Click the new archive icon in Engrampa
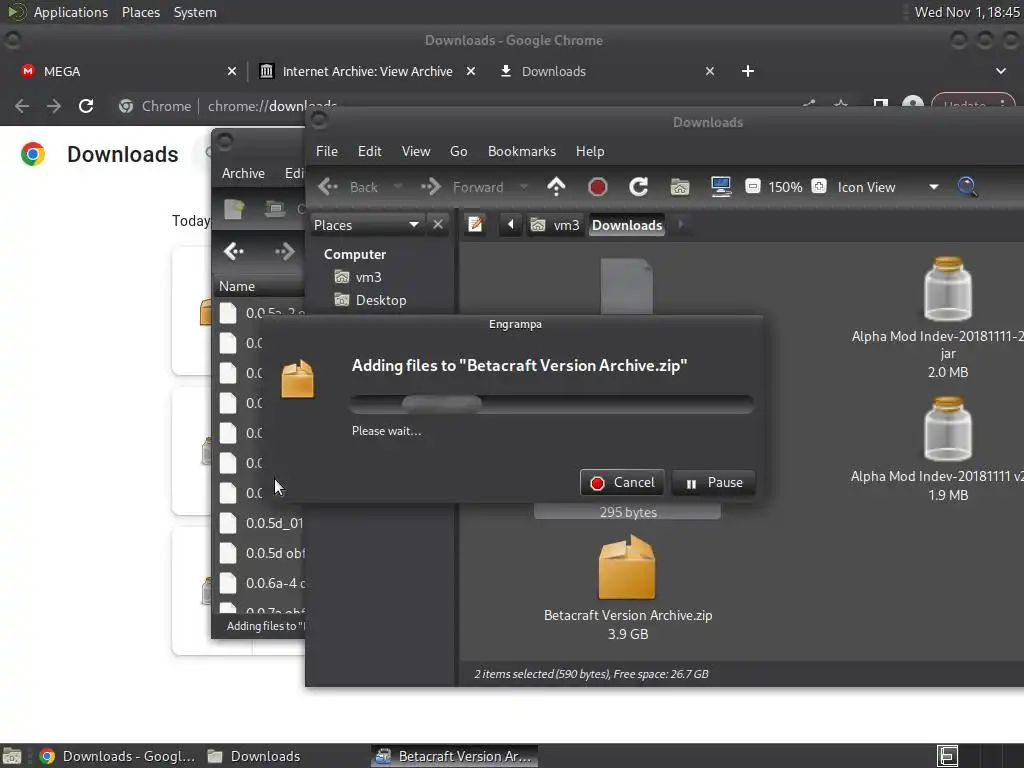This screenshot has width=1024, height=768. click(x=234, y=209)
